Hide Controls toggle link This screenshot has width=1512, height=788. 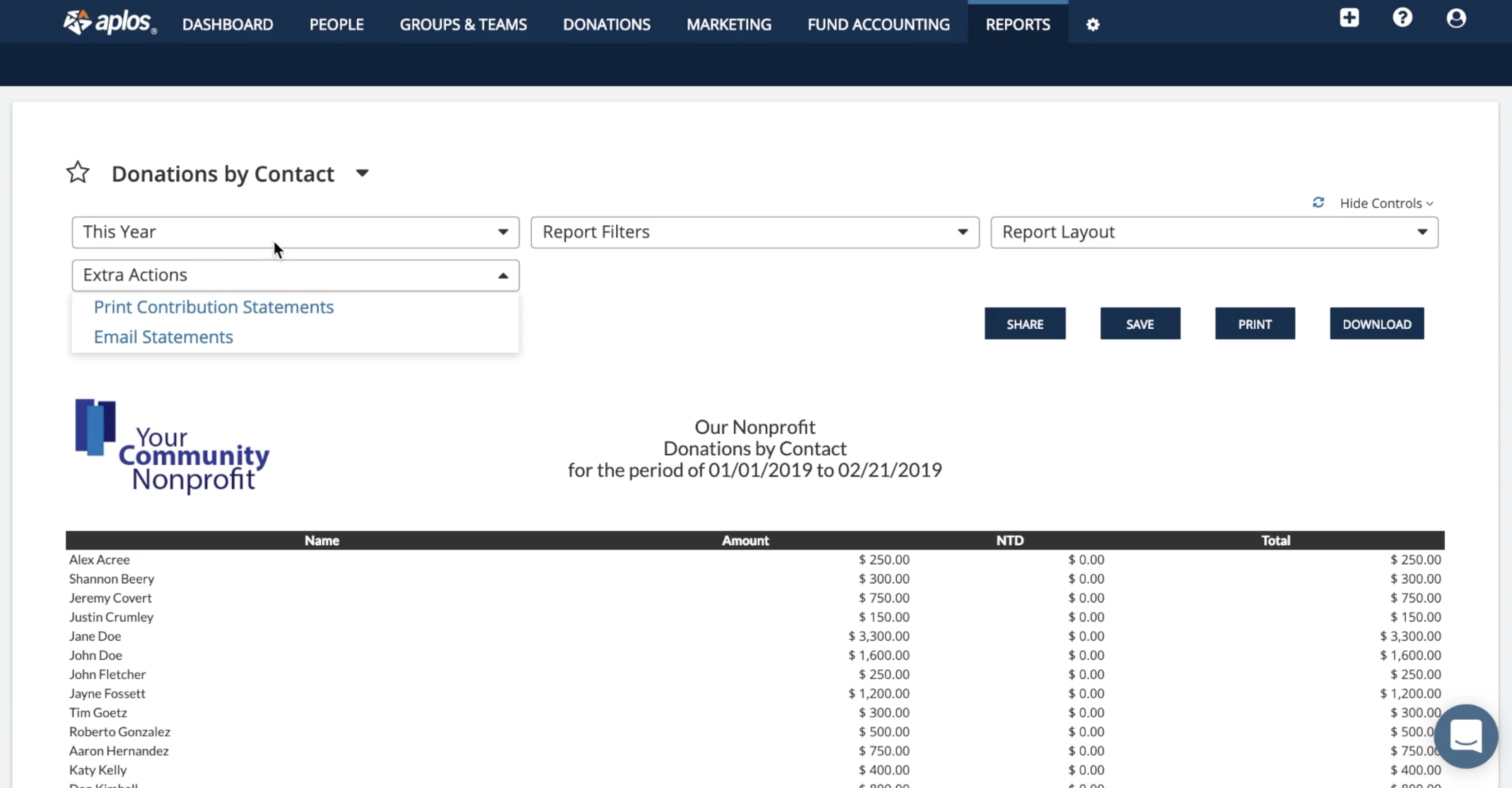coord(1386,203)
